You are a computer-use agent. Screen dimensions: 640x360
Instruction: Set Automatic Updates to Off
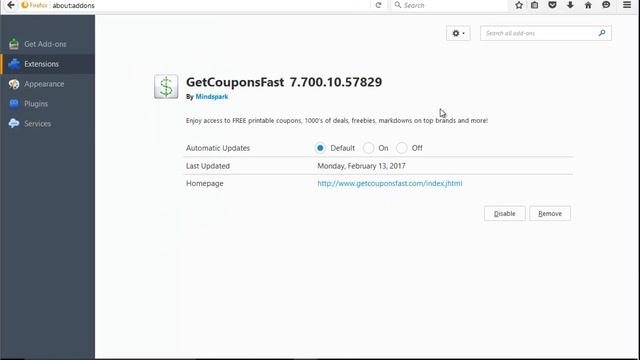coord(402,148)
